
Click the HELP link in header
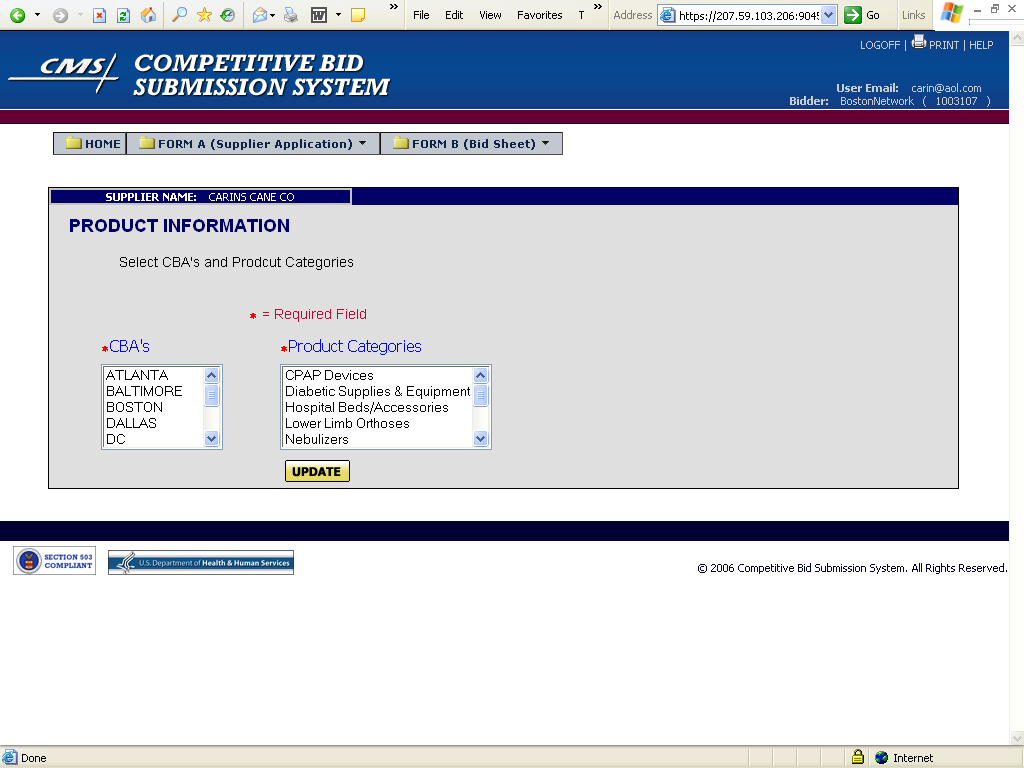click(x=981, y=45)
